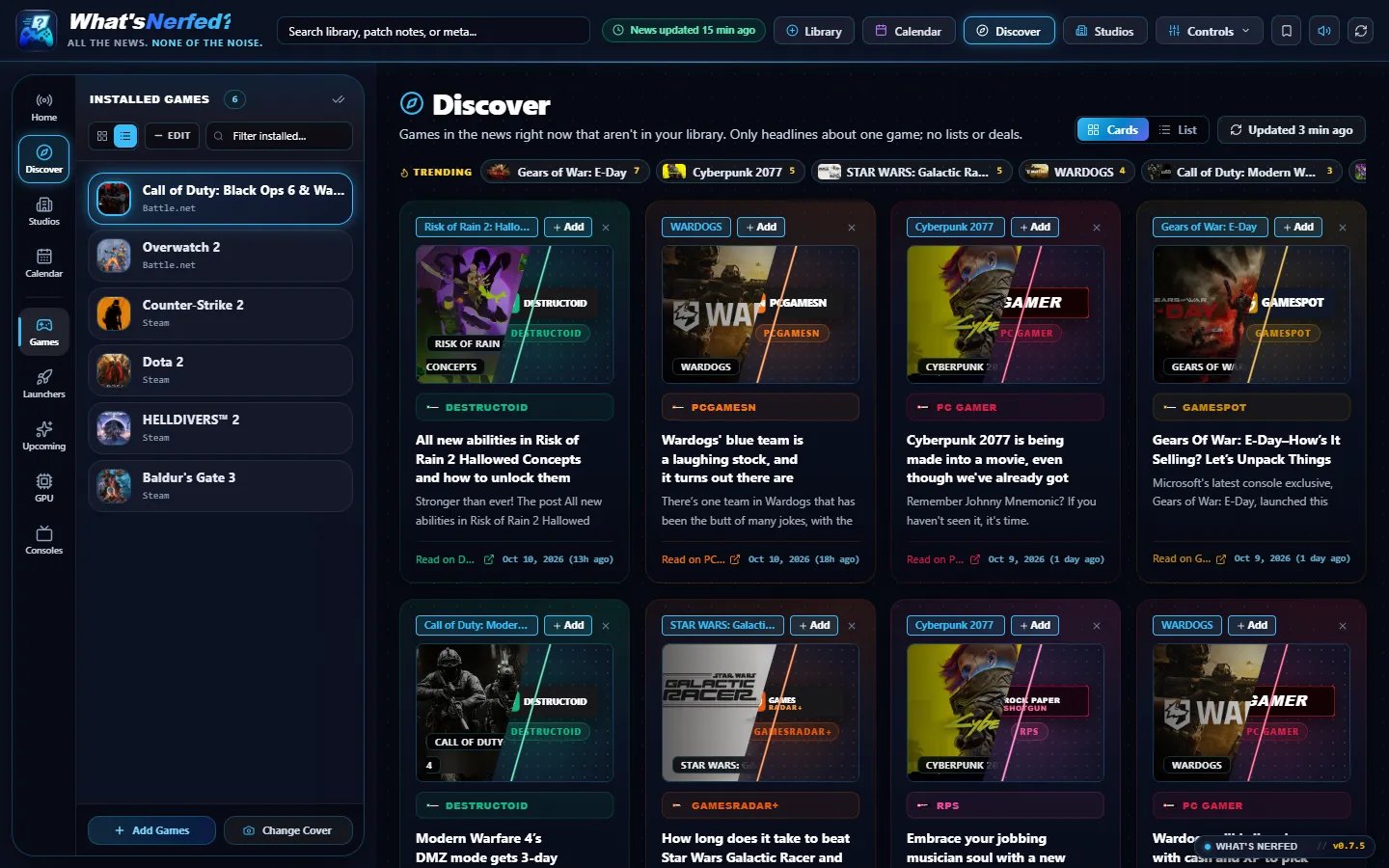
Task: Click the Change Cover button
Action: pos(287,830)
